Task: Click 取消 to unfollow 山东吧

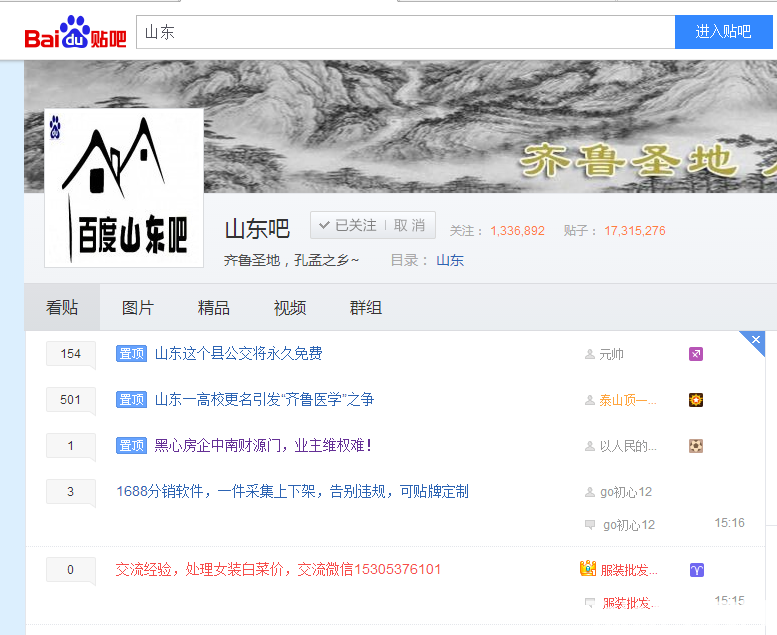Action: (x=409, y=225)
